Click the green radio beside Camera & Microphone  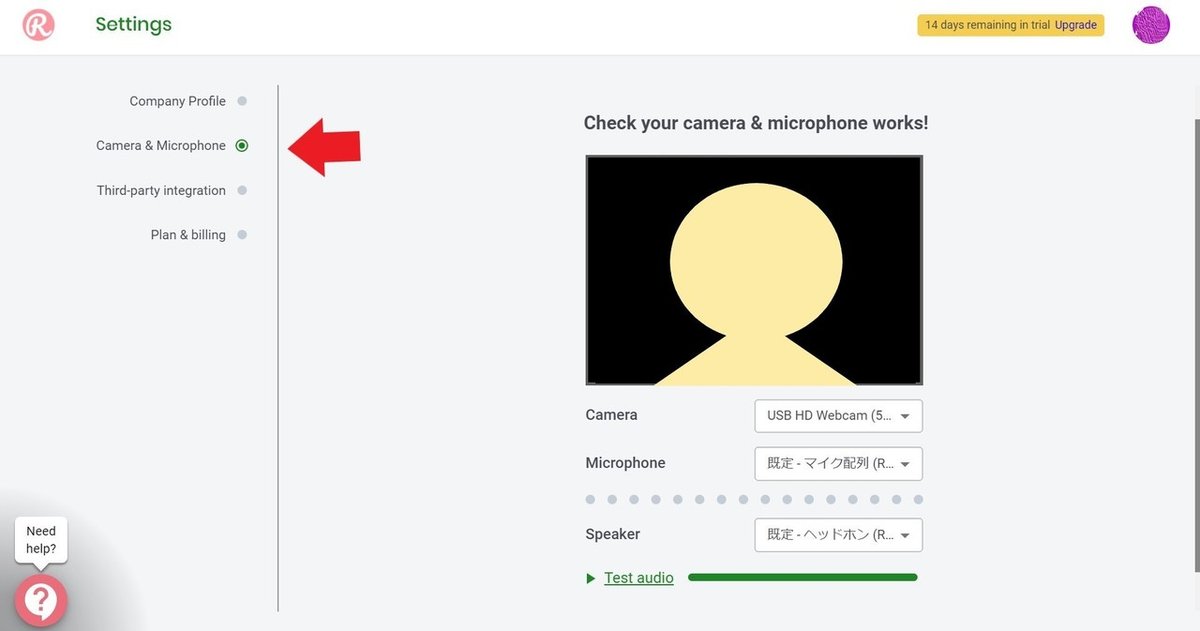pyautogui.click(x=242, y=146)
